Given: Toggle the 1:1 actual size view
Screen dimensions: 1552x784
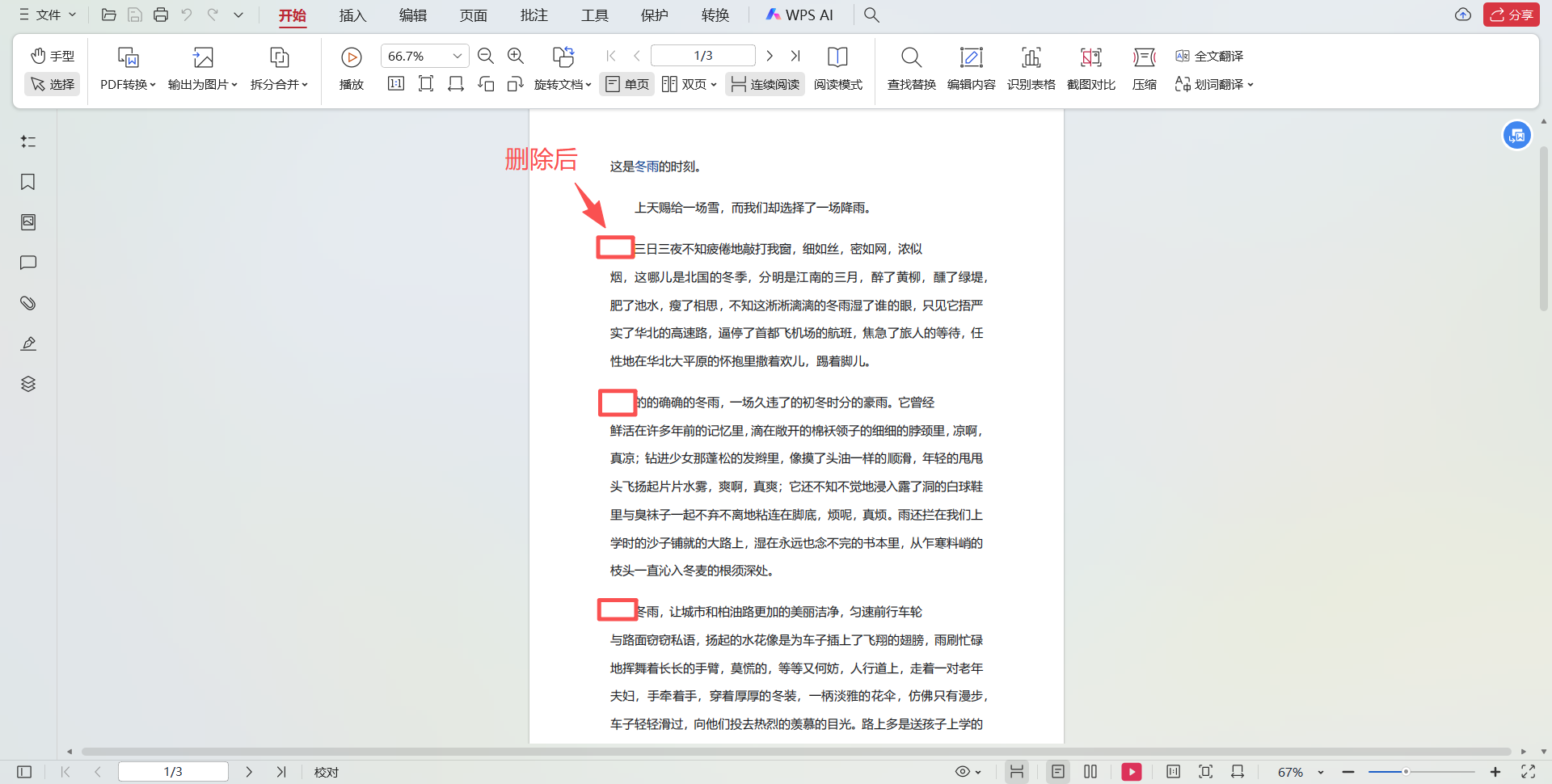Looking at the screenshot, I should point(395,83).
